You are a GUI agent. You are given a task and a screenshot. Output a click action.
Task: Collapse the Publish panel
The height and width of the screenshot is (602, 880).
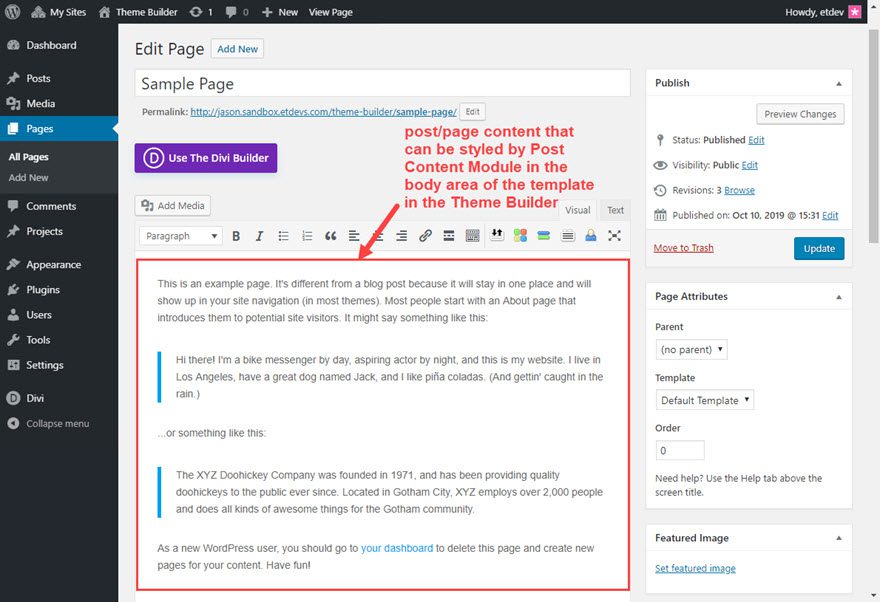[x=838, y=83]
